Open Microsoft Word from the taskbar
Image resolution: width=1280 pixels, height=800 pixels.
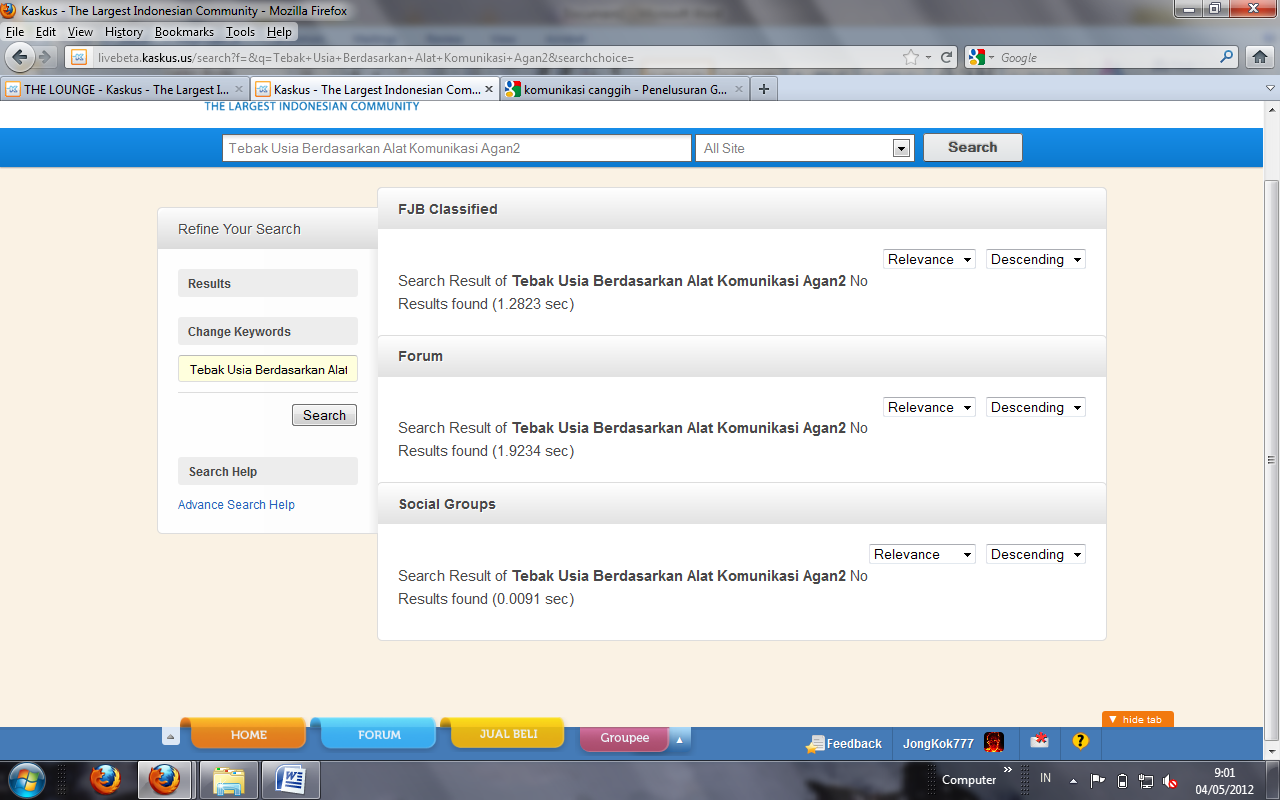pos(291,780)
